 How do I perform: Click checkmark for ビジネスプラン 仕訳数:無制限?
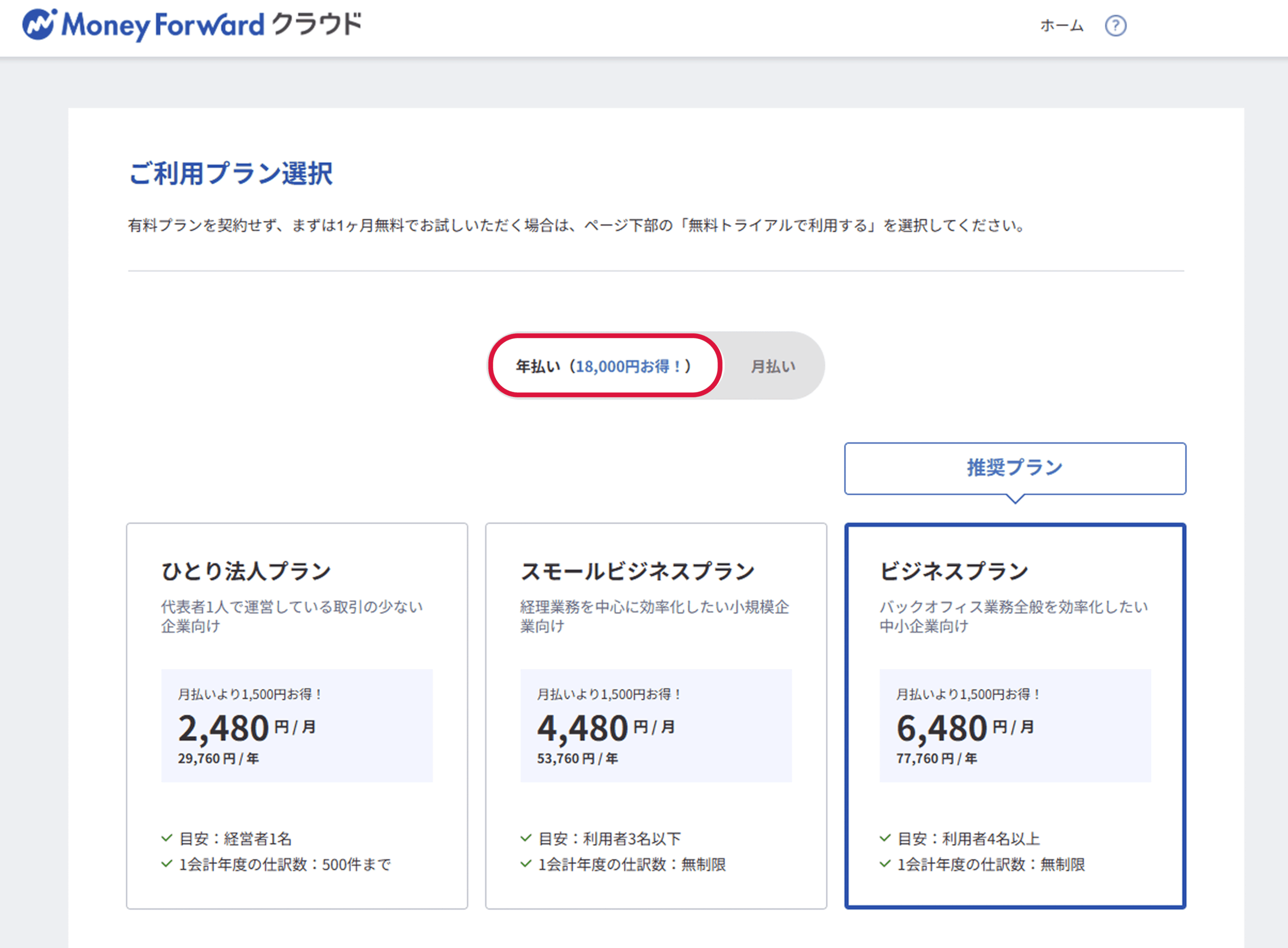pyautogui.click(x=884, y=864)
